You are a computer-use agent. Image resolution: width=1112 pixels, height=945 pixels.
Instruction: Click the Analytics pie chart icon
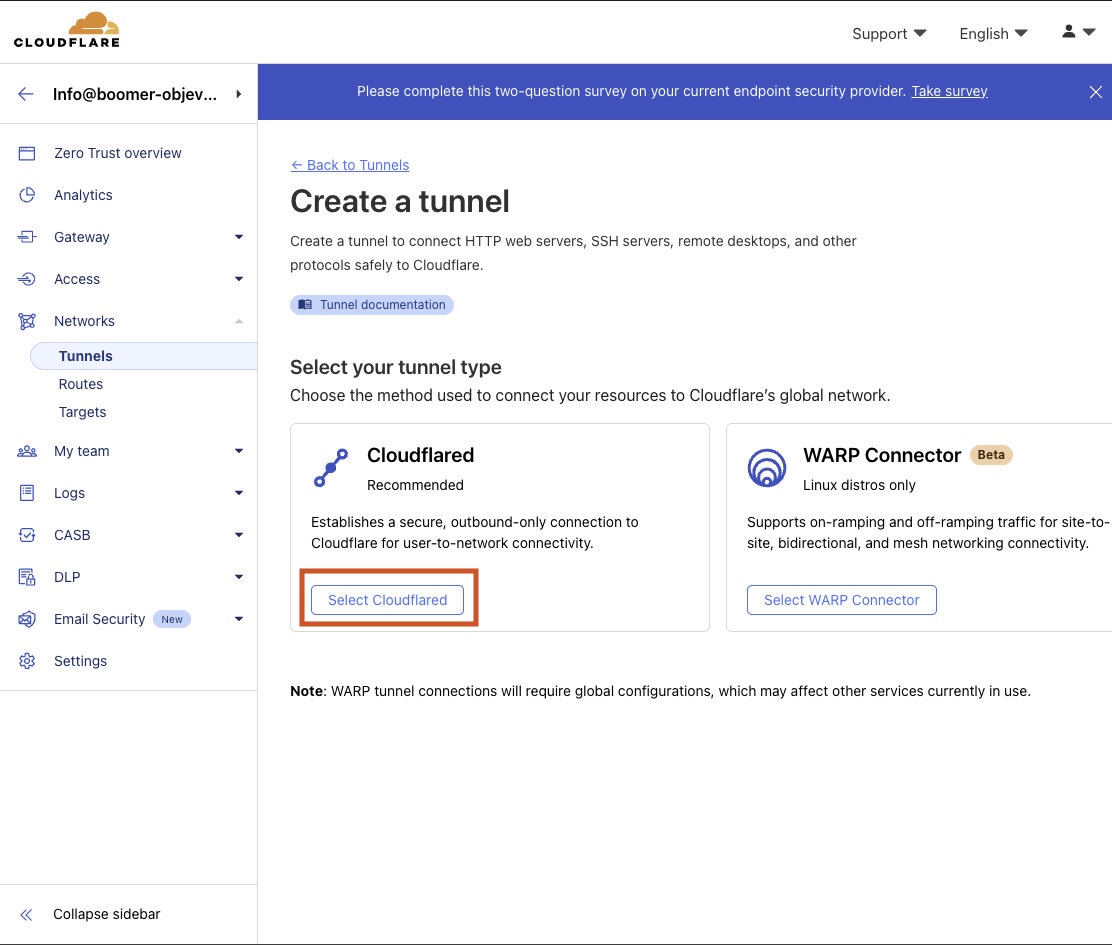coord(27,195)
